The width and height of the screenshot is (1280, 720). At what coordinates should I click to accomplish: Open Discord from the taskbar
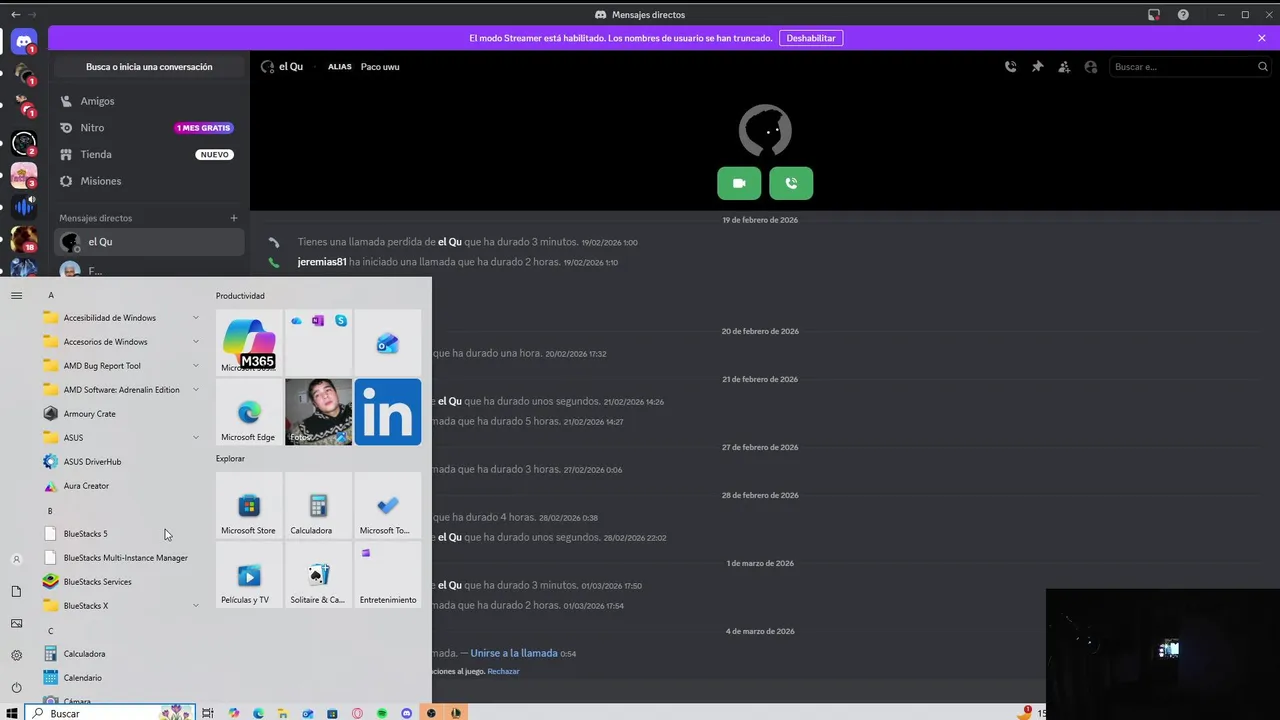pos(407,713)
